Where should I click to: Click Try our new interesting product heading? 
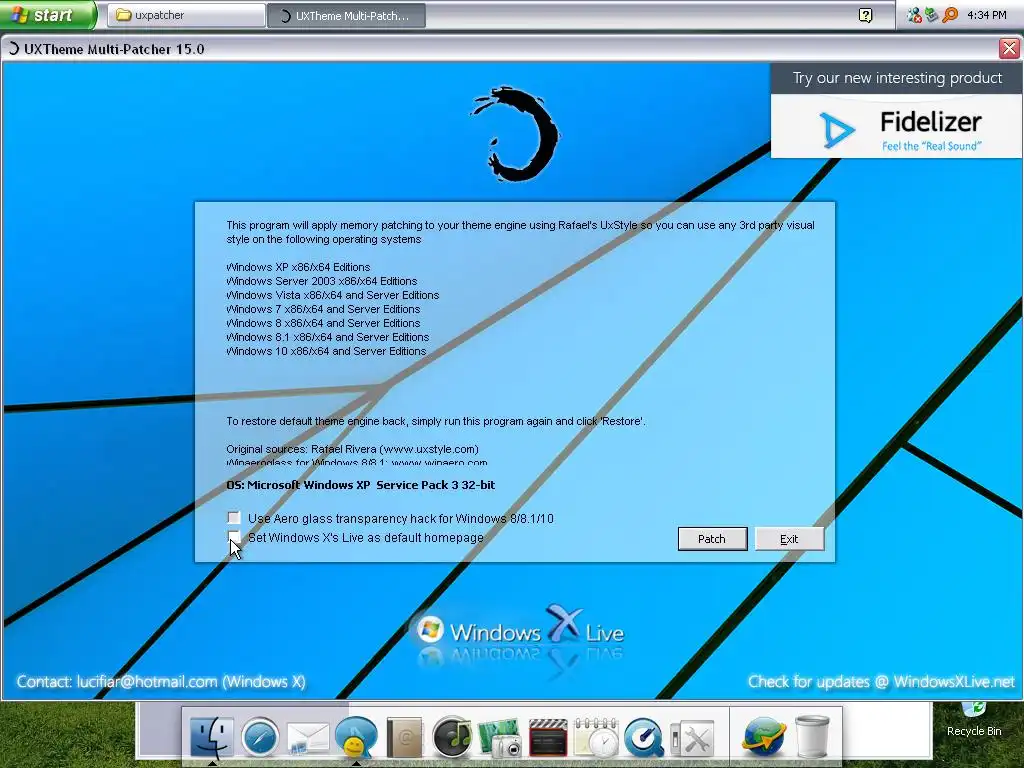tap(897, 78)
